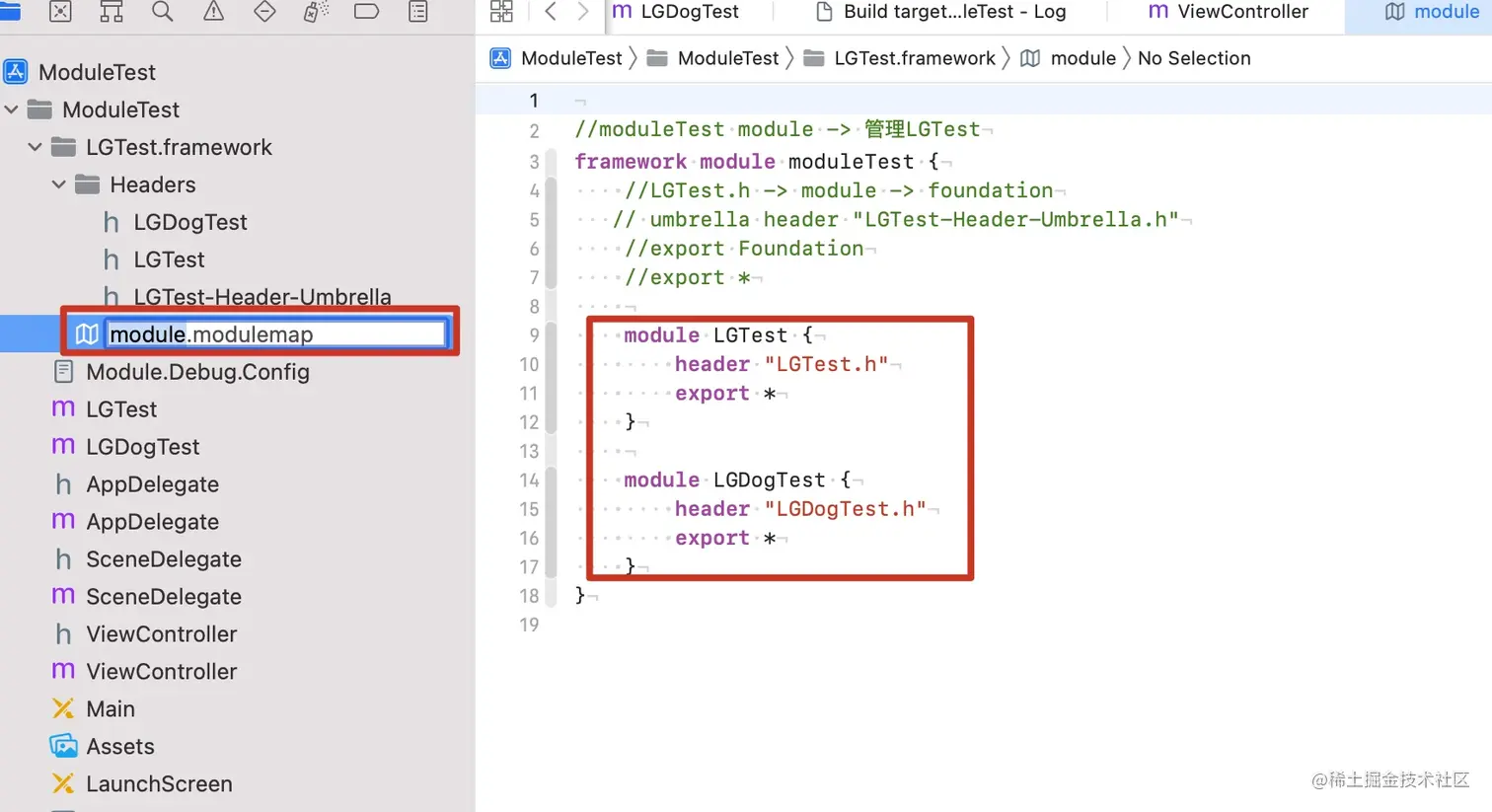Image resolution: width=1492 pixels, height=812 pixels.
Task: Click the ModuleTest project icon in breadcrumb
Action: pos(501,58)
